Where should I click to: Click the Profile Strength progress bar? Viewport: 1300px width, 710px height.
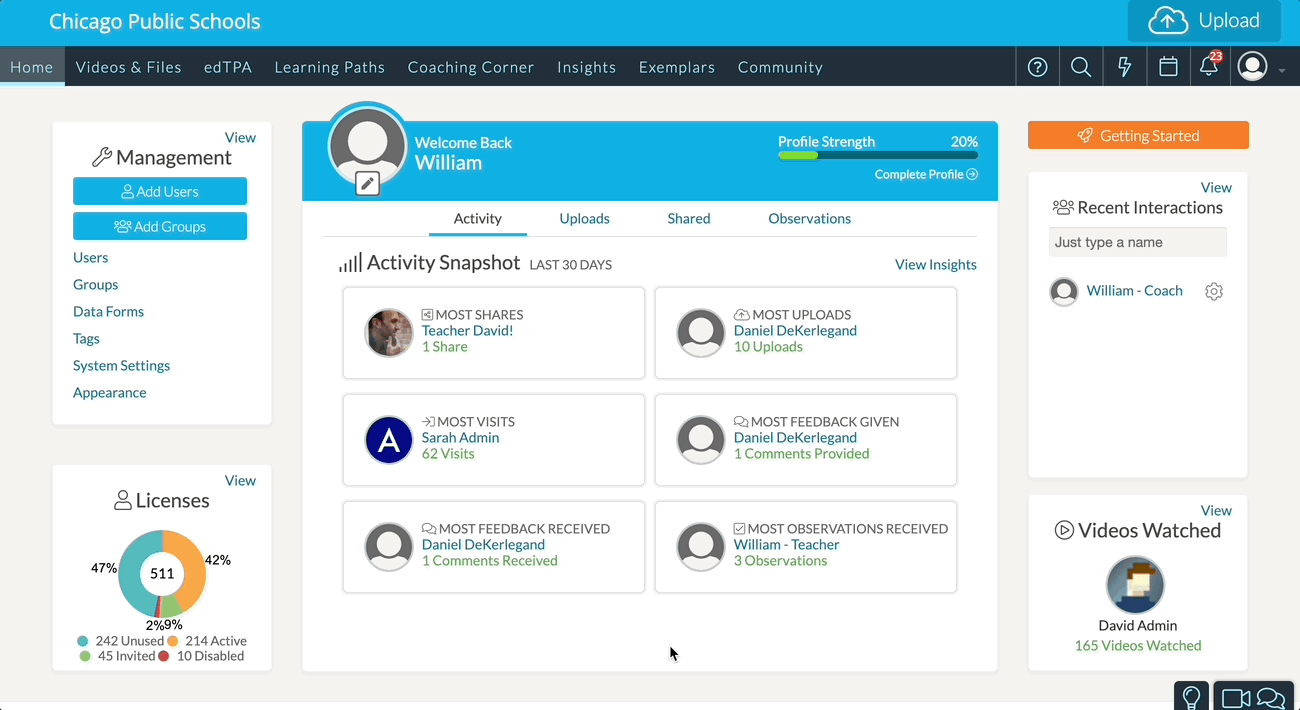pos(877,155)
